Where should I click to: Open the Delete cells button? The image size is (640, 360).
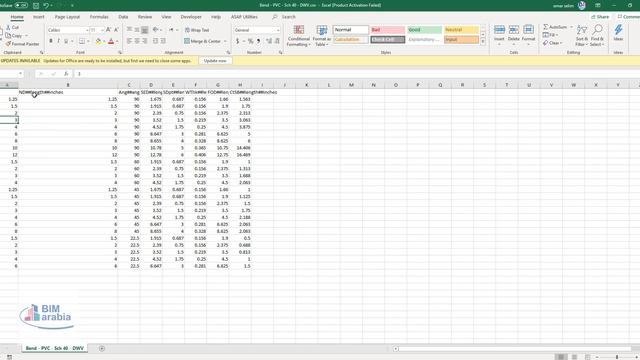514,35
